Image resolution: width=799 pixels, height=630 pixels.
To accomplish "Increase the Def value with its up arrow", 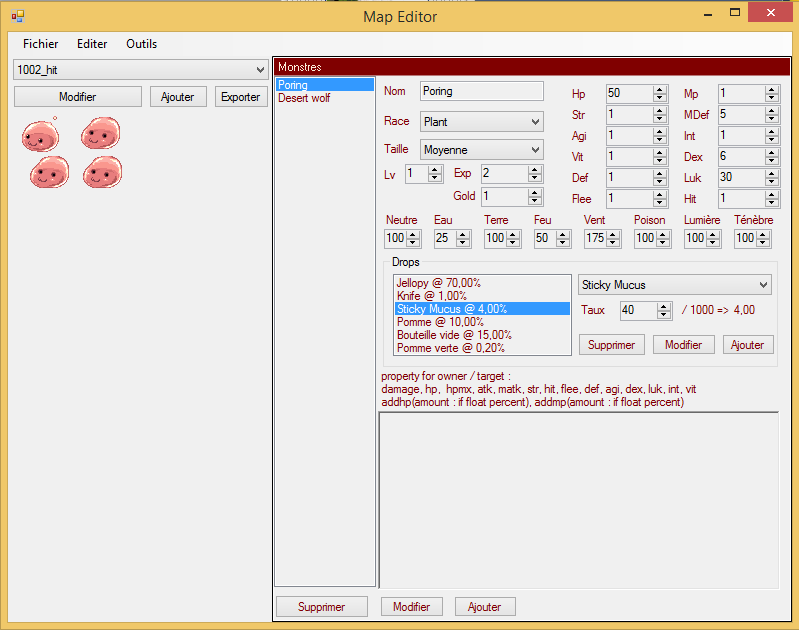I will pyautogui.click(x=660, y=174).
